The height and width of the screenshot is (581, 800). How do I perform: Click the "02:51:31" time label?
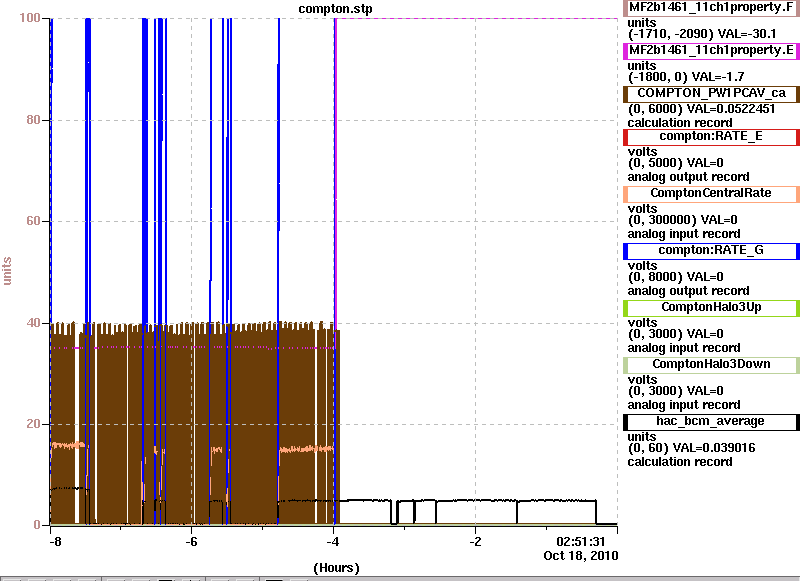581,542
